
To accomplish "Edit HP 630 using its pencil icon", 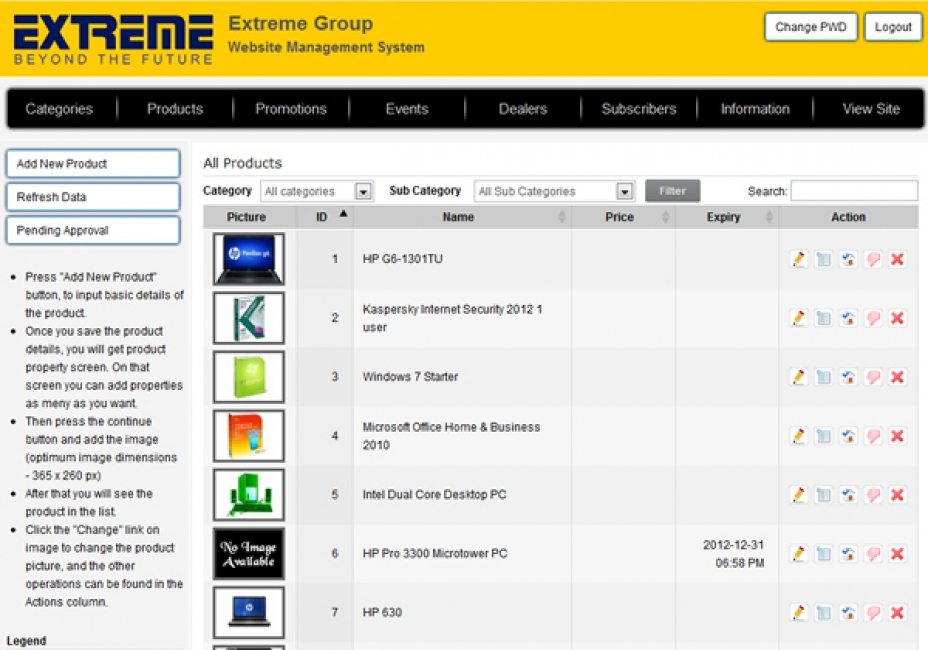I will 799,612.
